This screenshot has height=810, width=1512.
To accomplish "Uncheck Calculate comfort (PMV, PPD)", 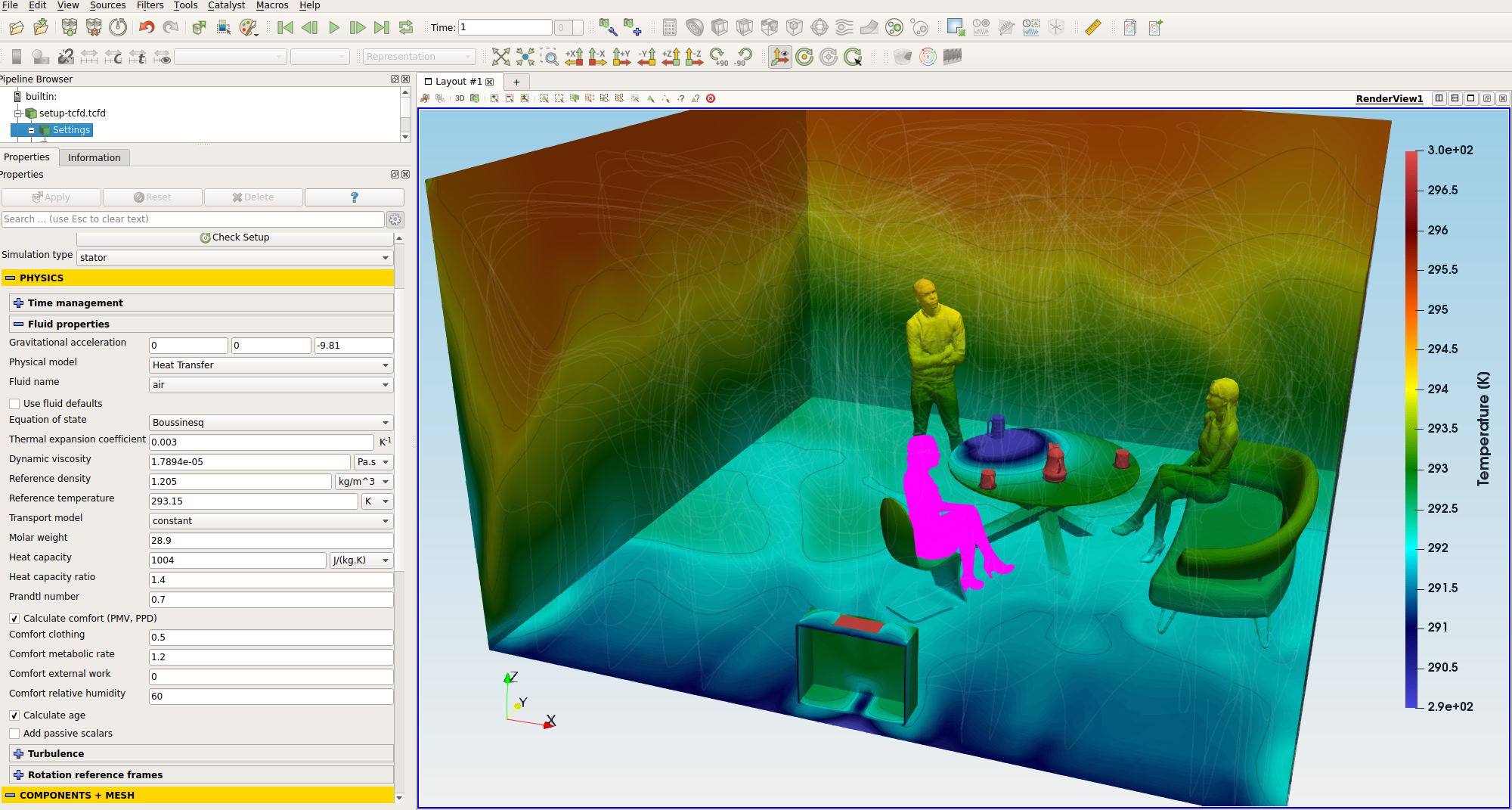I will (x=14, y=619).
